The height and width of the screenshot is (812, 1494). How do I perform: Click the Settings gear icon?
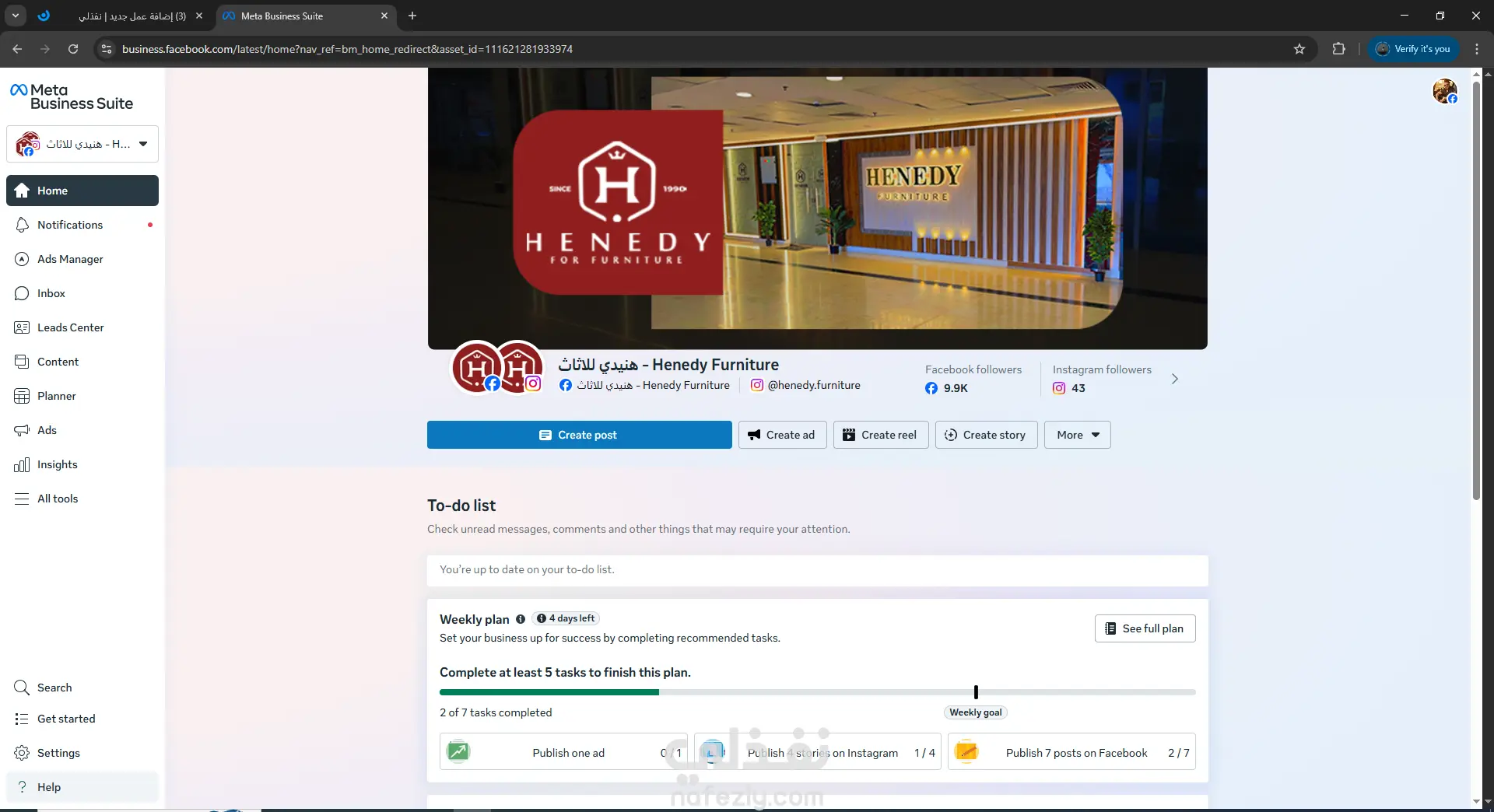22,753
